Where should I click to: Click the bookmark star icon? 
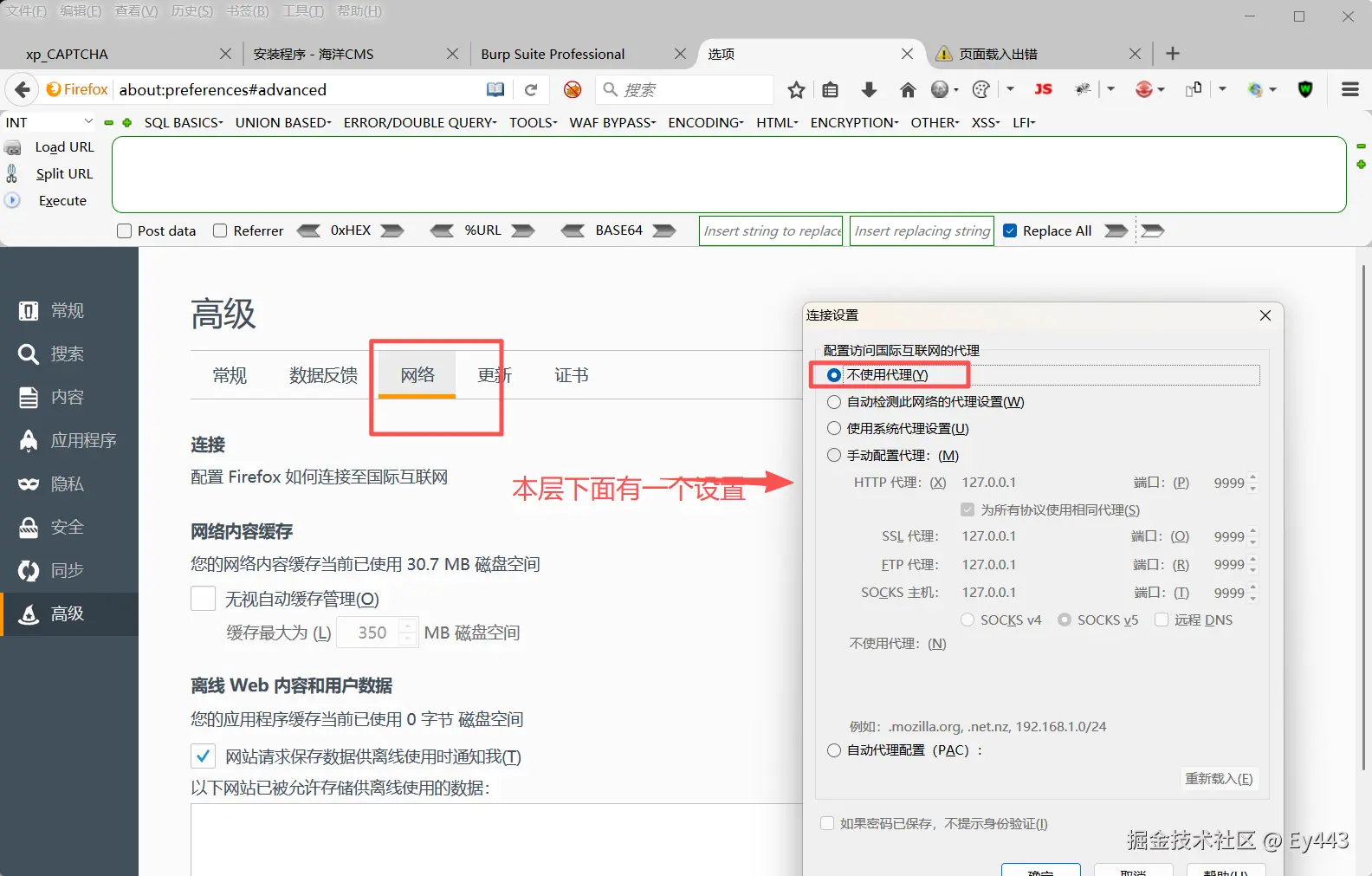pos(796,89)
